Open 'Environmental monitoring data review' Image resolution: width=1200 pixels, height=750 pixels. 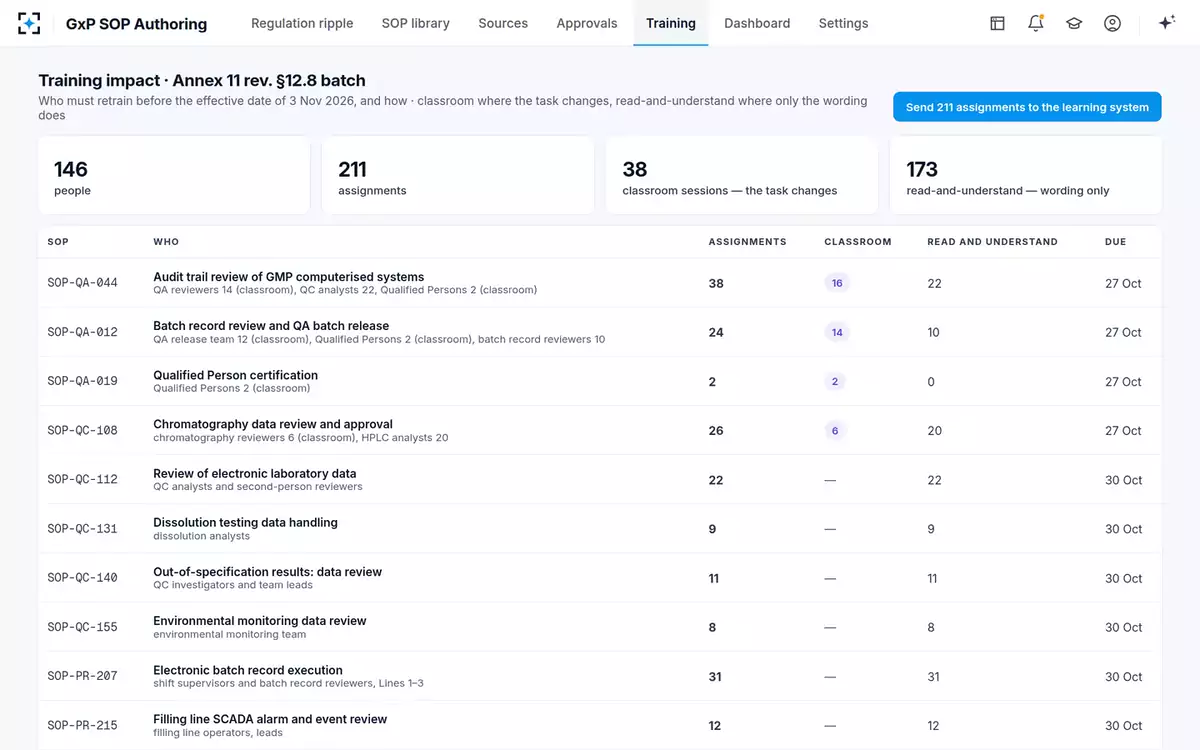point(260,621)
